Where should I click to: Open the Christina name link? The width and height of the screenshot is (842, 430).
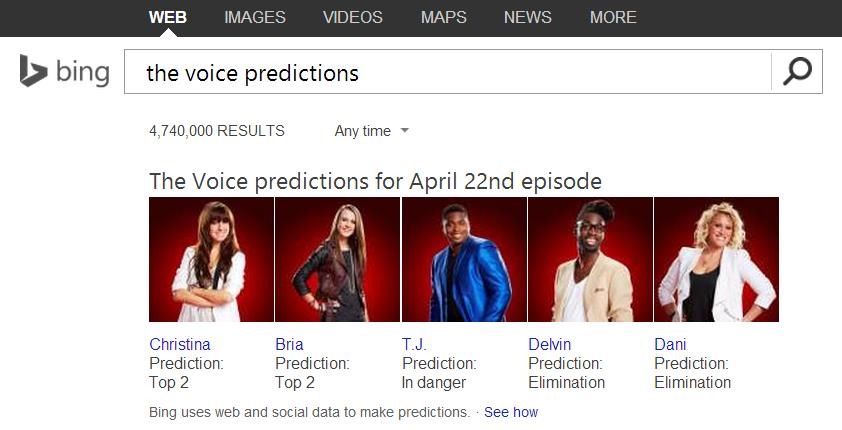(180, 345)
